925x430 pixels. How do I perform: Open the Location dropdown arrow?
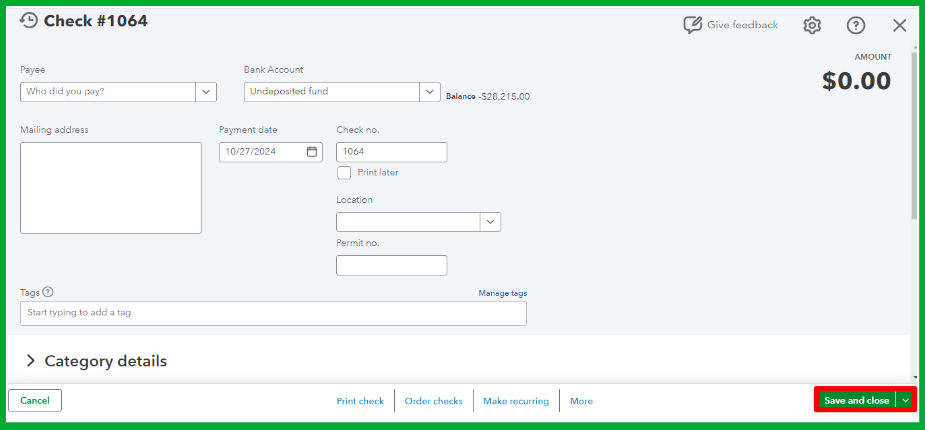click(x=490, y=222)
